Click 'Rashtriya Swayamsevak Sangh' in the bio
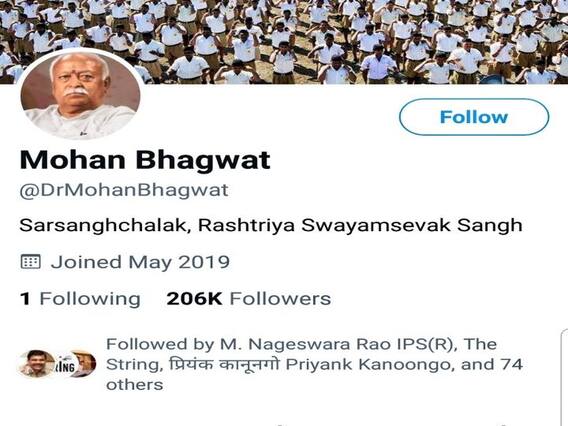Image resolution: width=568 pixels, height=426 pixels. pos(360,225)
